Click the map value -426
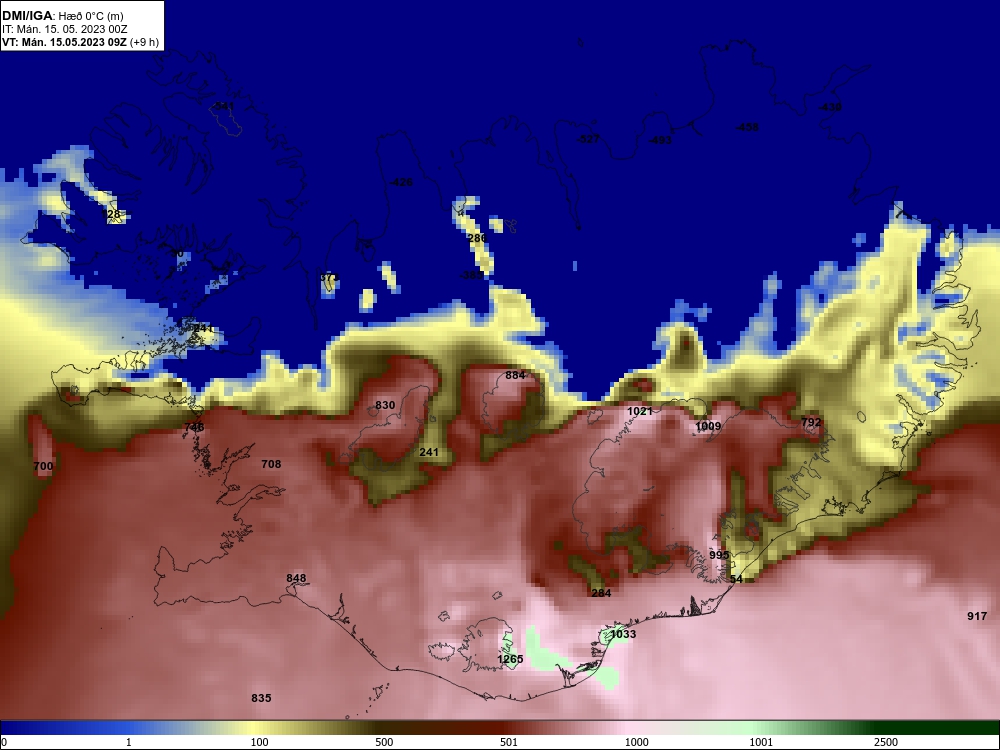This screenshot has width=1000, height=750. (x=401, y=182)
